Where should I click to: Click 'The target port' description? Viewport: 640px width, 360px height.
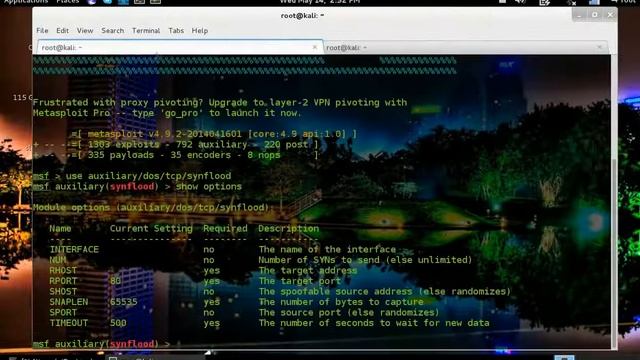coord(300,281)
